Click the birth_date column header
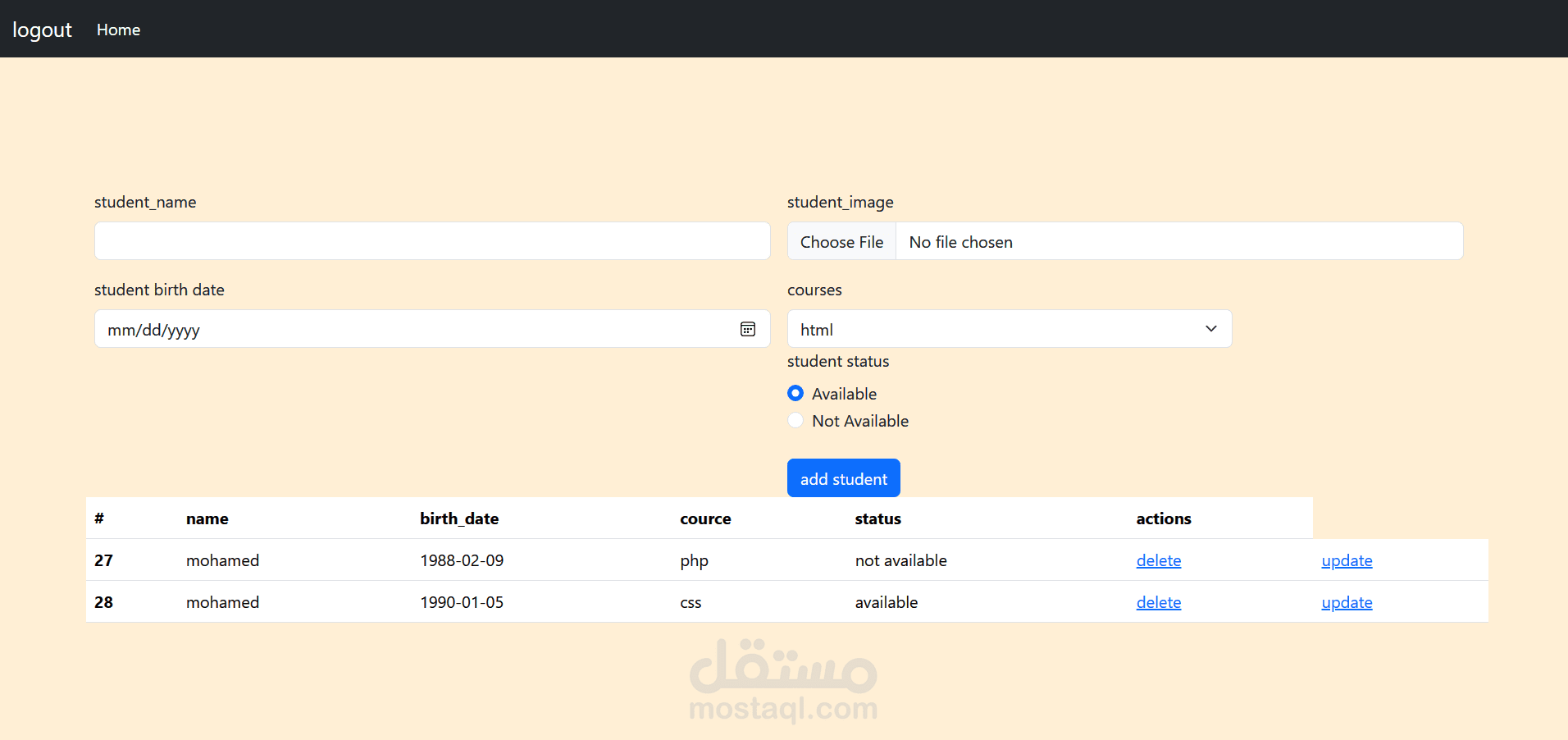1568x740 pixels. pos(459,518)
